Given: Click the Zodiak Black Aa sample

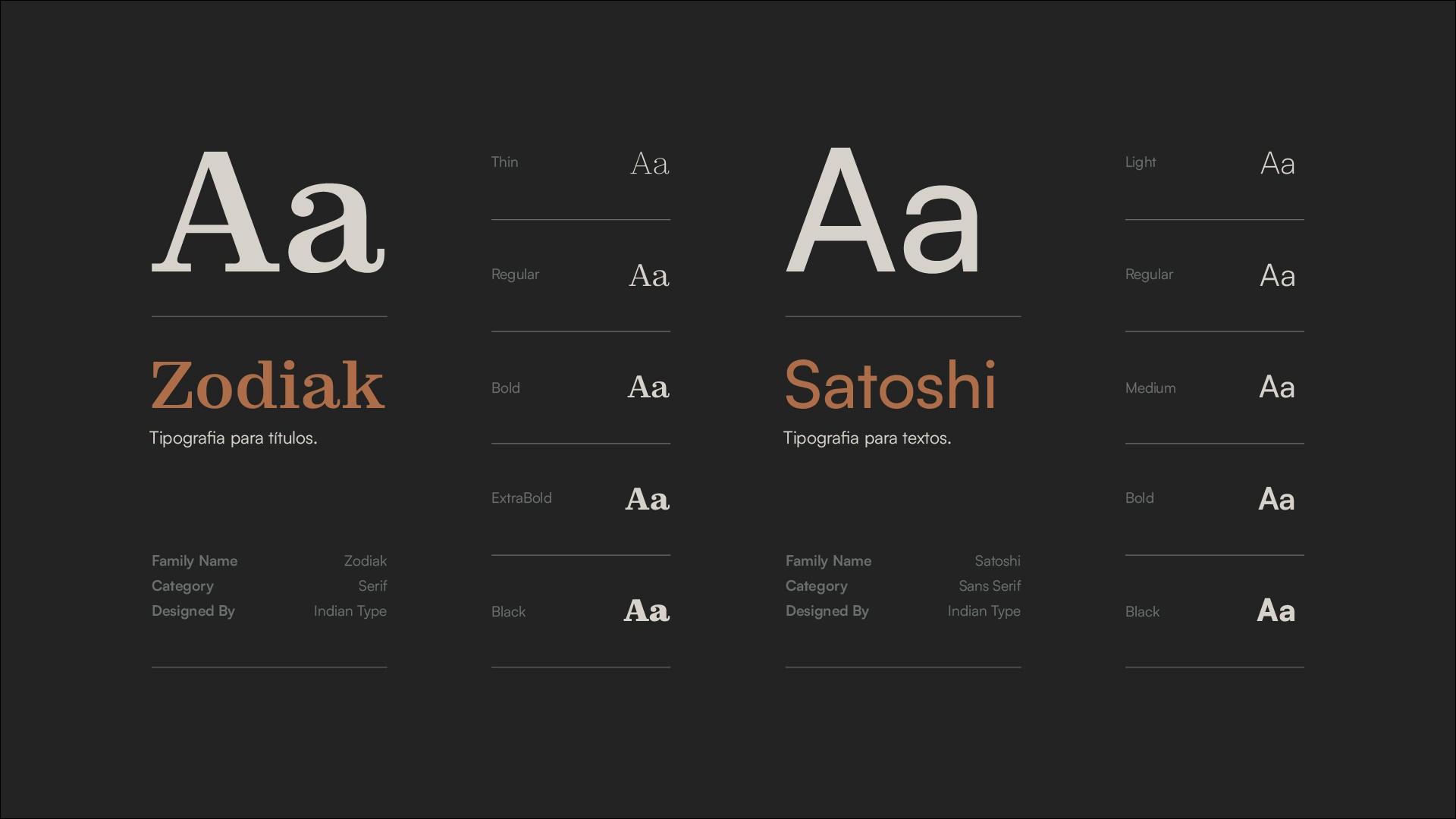Looking at the screenshot, I should [646, 611].
